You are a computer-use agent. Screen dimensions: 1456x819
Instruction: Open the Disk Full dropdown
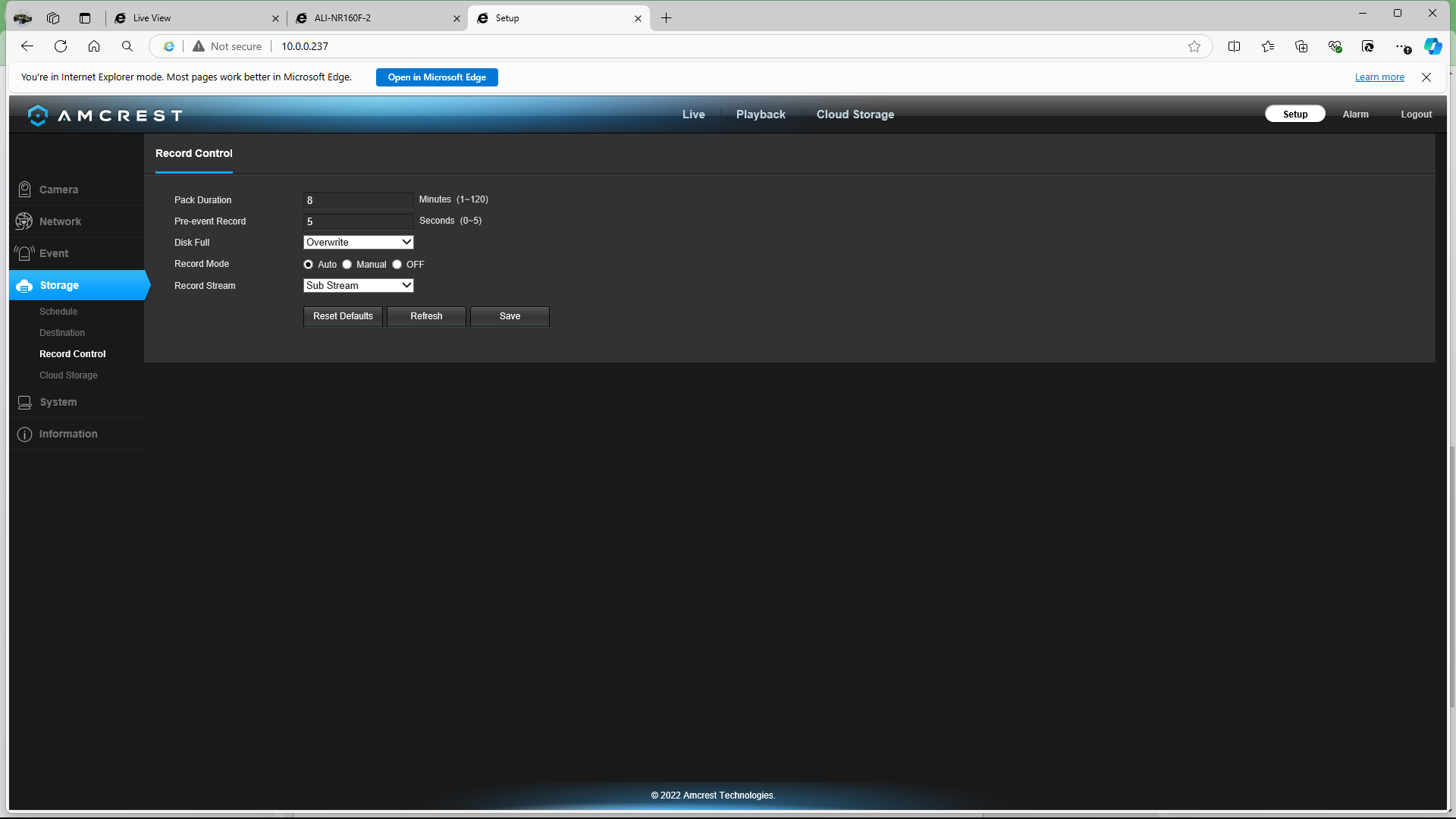click(358, 243)
